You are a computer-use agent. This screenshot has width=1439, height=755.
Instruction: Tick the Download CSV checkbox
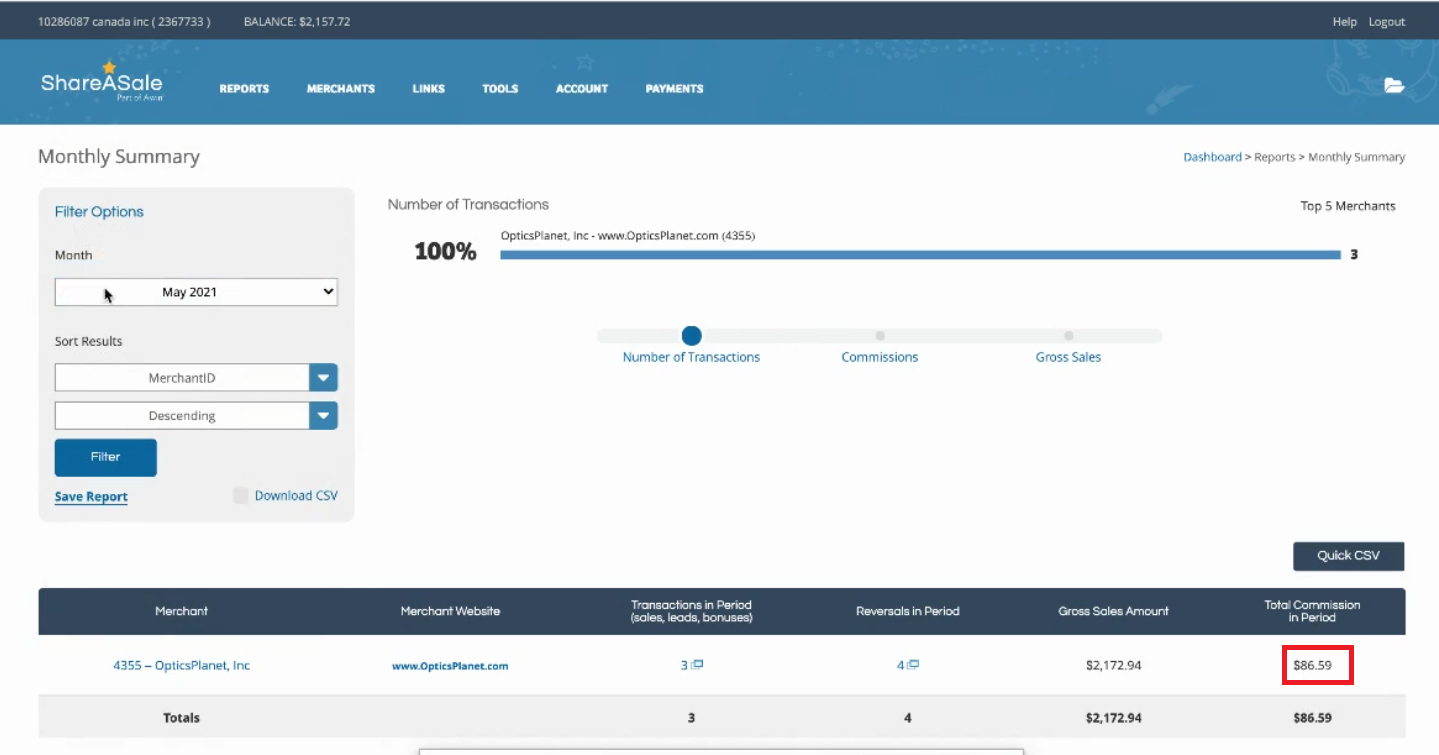pyautogui.click(x=240, y=495)
